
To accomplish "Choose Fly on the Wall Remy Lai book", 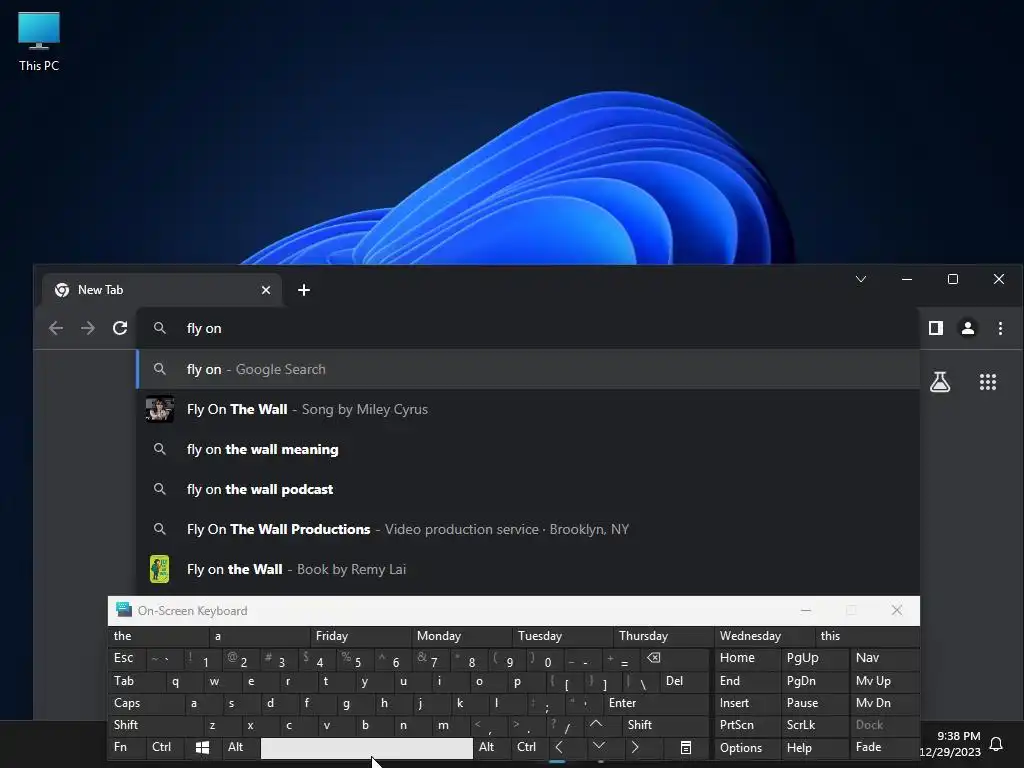I will pyautogui.click(x=528, y=569).
